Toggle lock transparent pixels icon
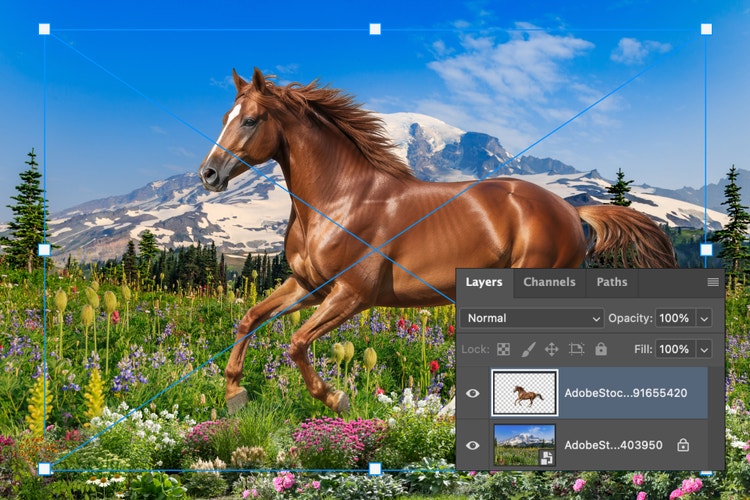 point(503,349)
